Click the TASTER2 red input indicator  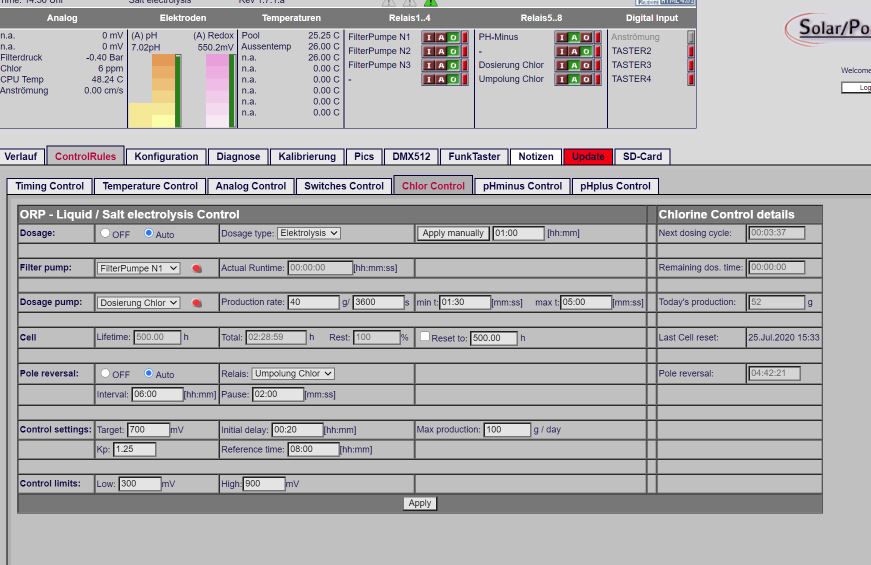pos(691,51)
